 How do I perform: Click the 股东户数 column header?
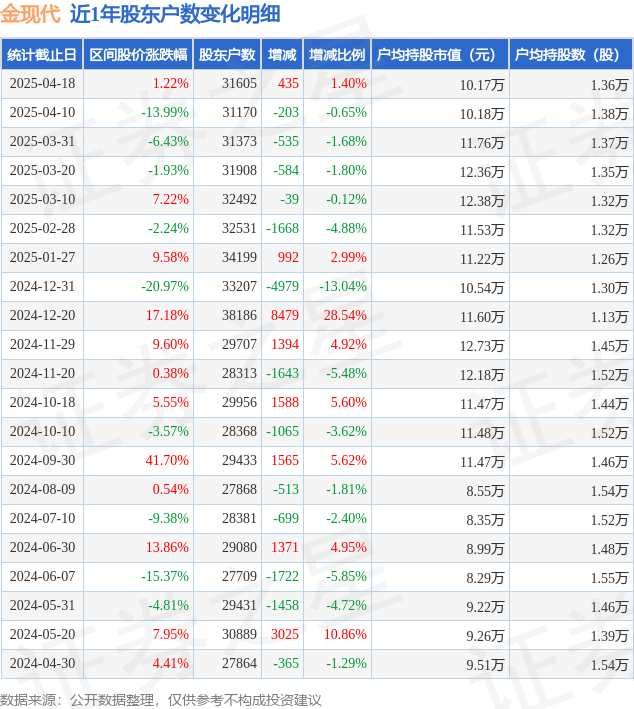point(227,55)
